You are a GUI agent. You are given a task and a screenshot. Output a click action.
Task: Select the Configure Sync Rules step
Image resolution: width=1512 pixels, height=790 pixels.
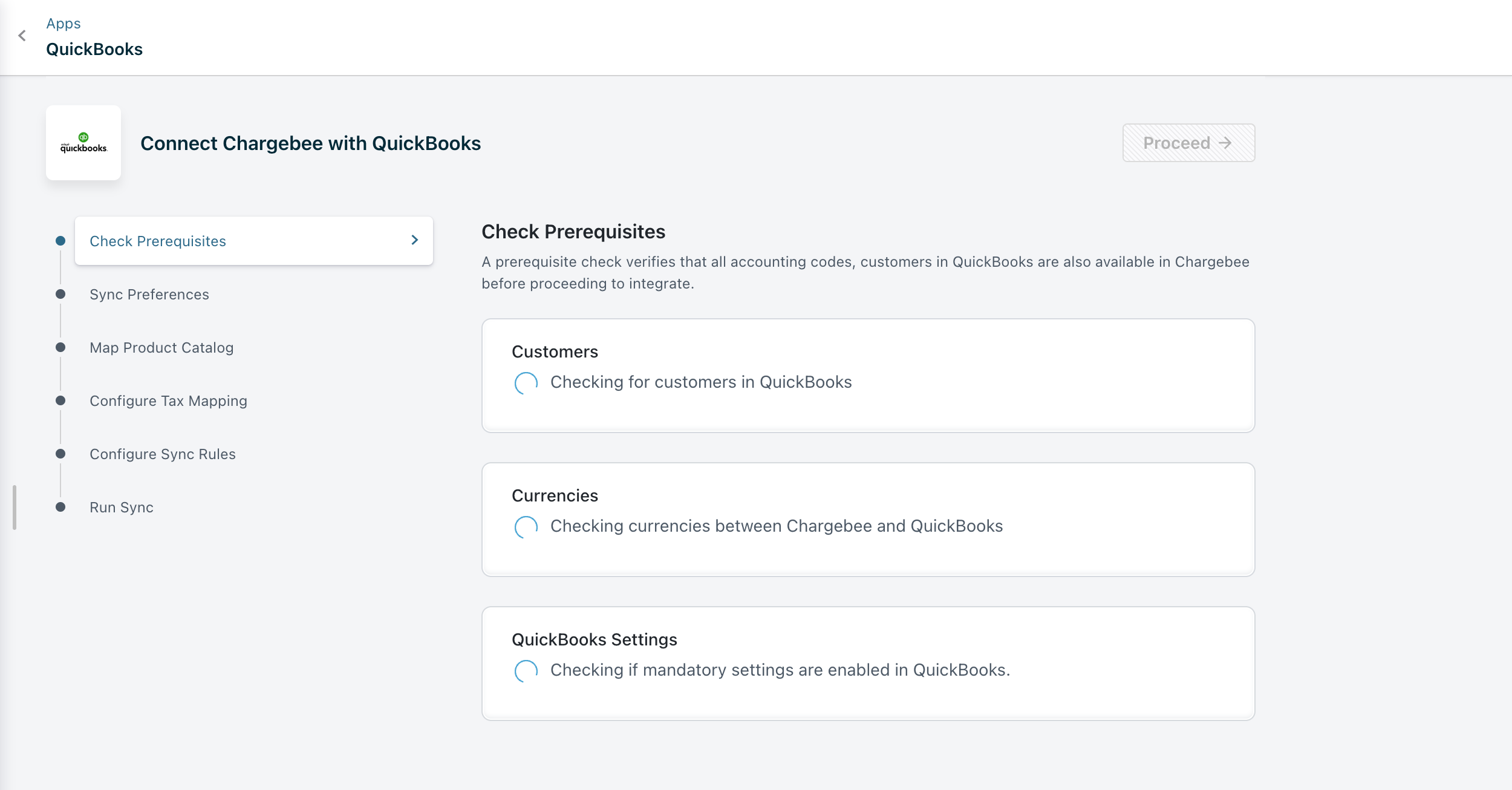pos(162,454)
